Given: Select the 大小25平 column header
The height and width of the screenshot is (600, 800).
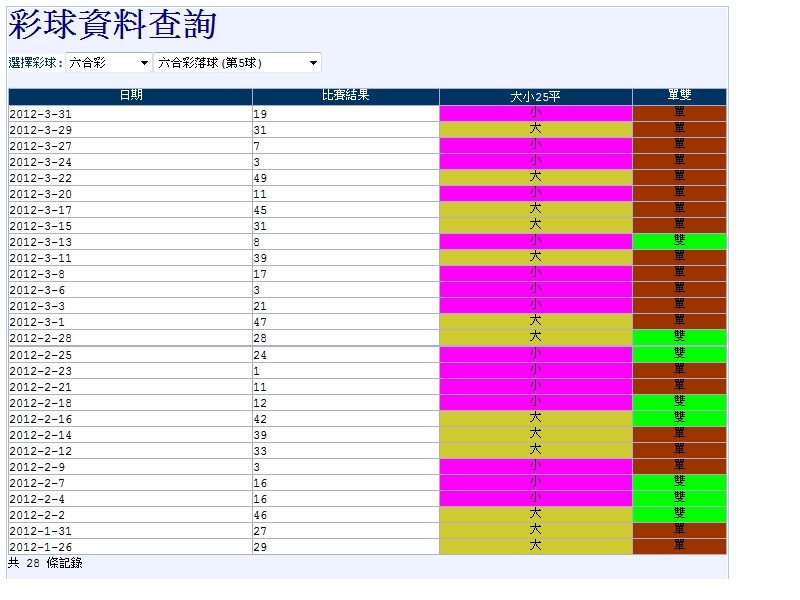Looking at the screenshot, I should pos(535,96).
